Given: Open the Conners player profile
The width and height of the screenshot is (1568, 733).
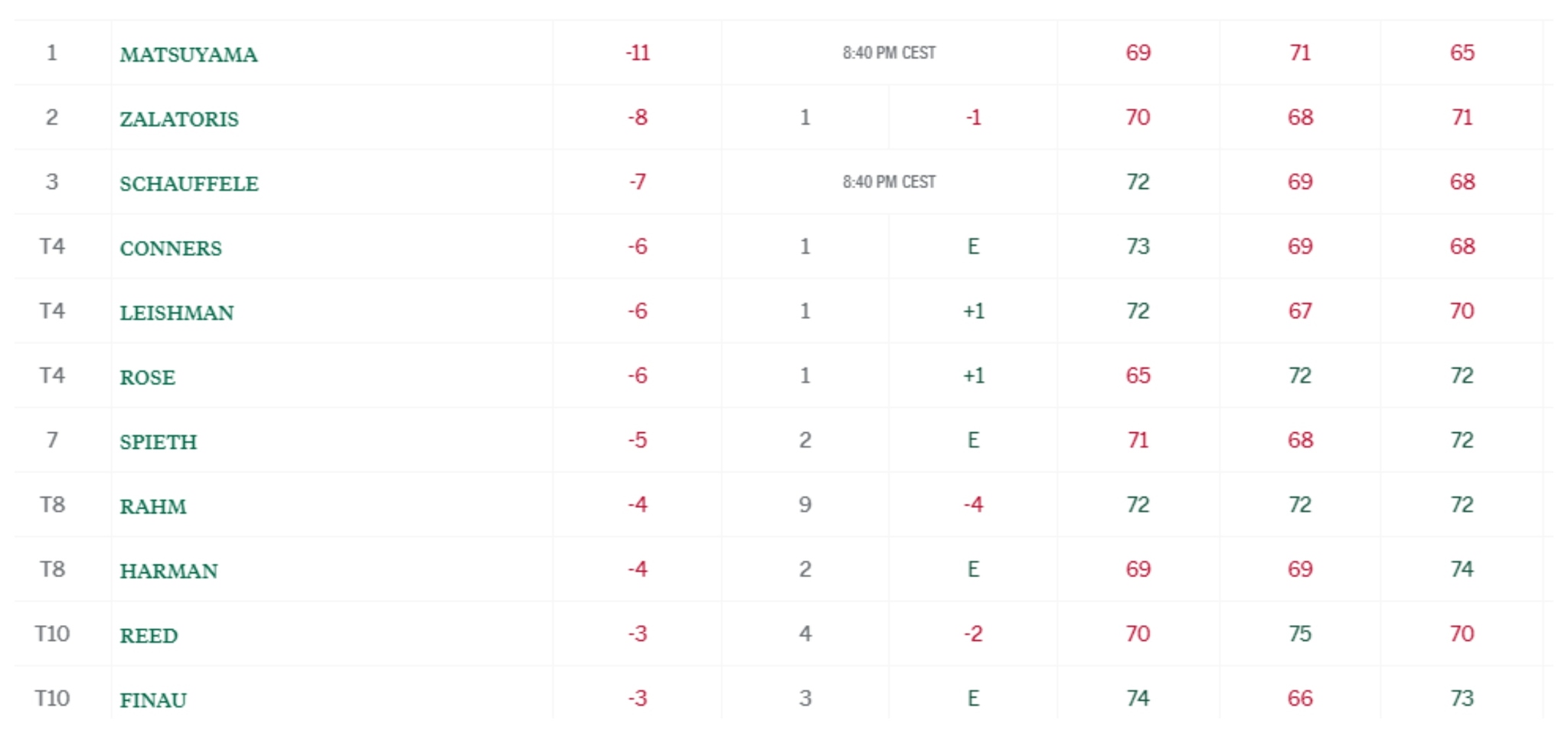Looking at the screenshot, I should 170,248.
